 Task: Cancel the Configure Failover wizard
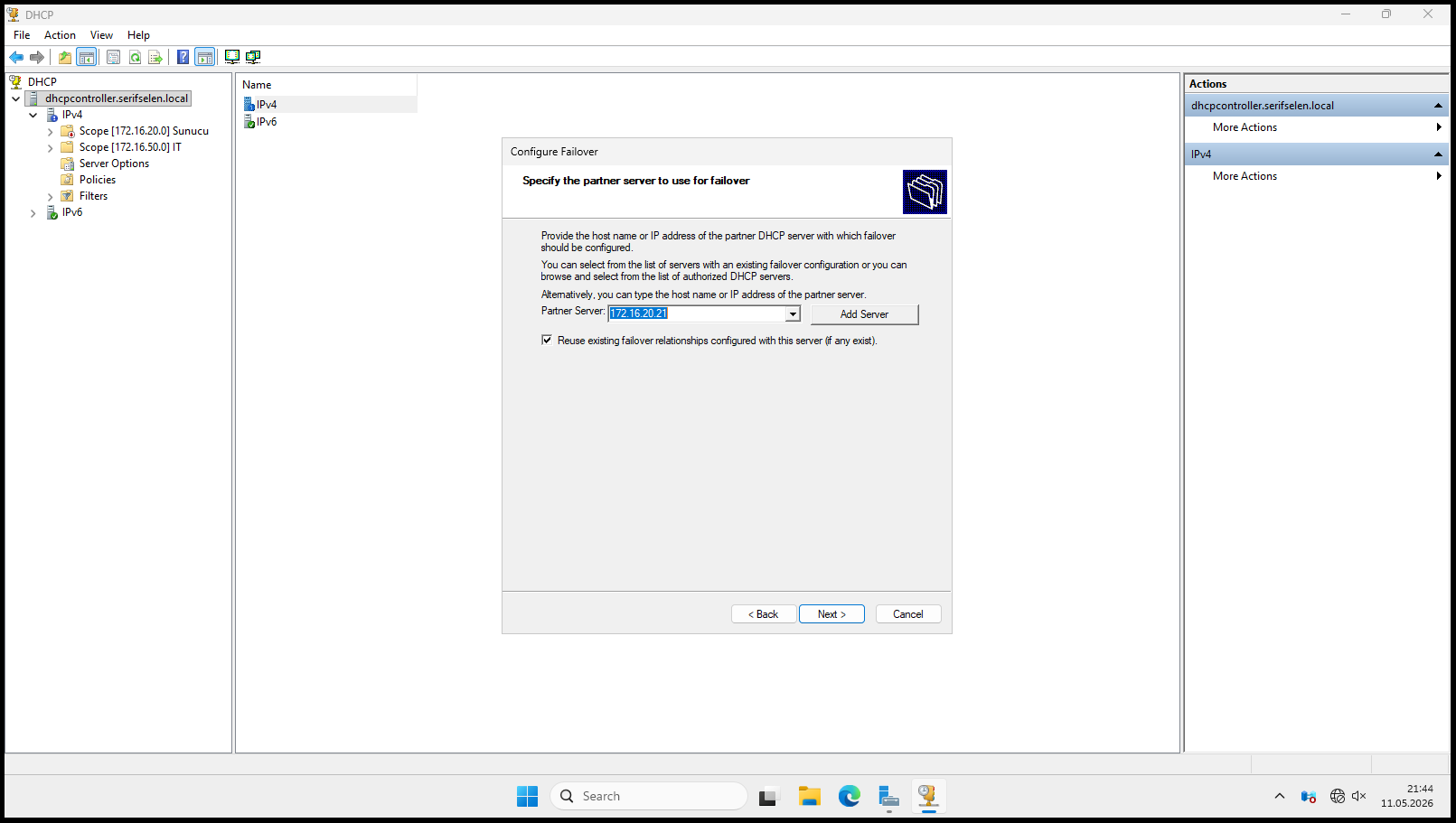click(x=908, y=614)
